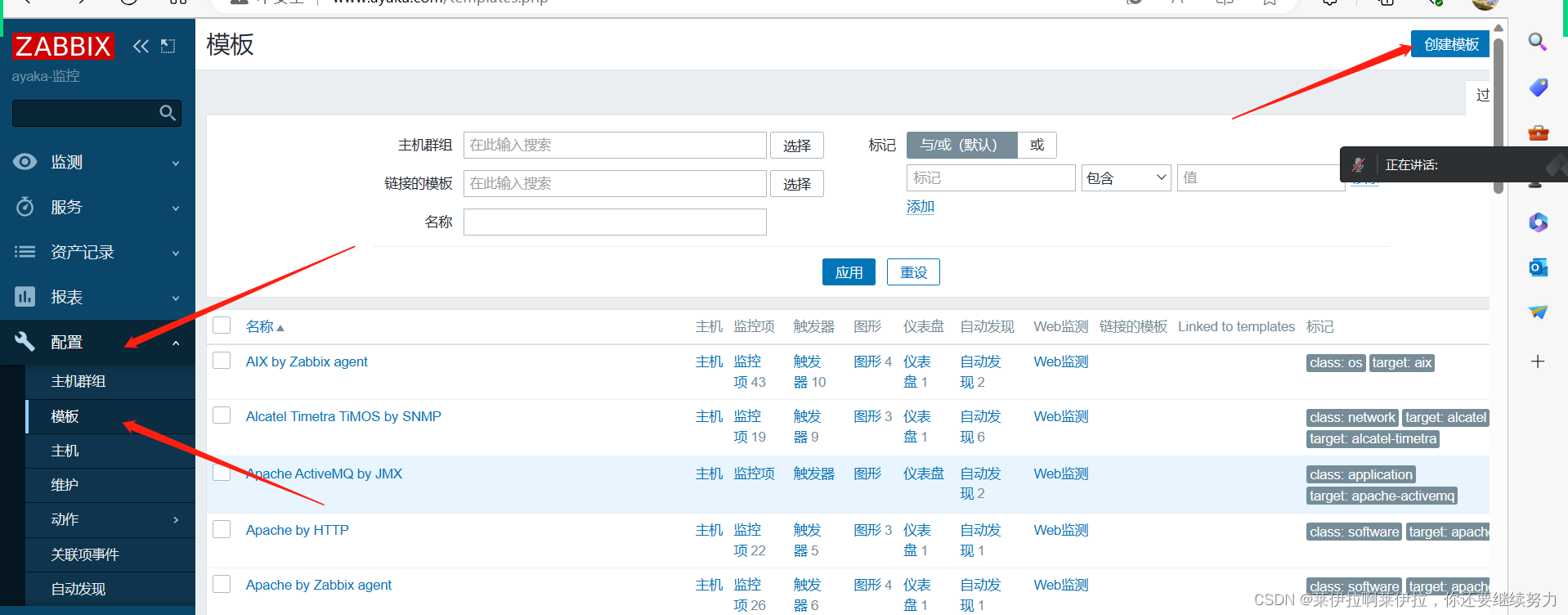
Task: Focus the 主机群组 search field
Action: point(615,145)
